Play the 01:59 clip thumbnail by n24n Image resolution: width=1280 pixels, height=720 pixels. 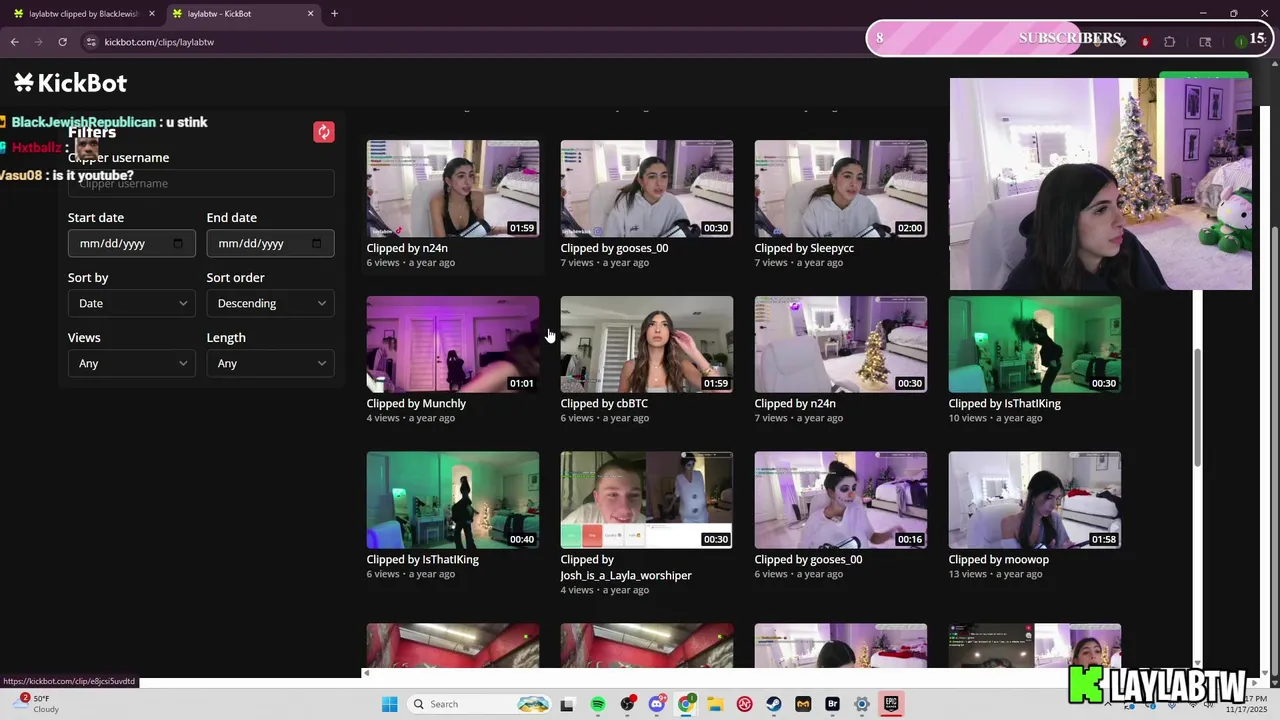click(x=452, y=188)
